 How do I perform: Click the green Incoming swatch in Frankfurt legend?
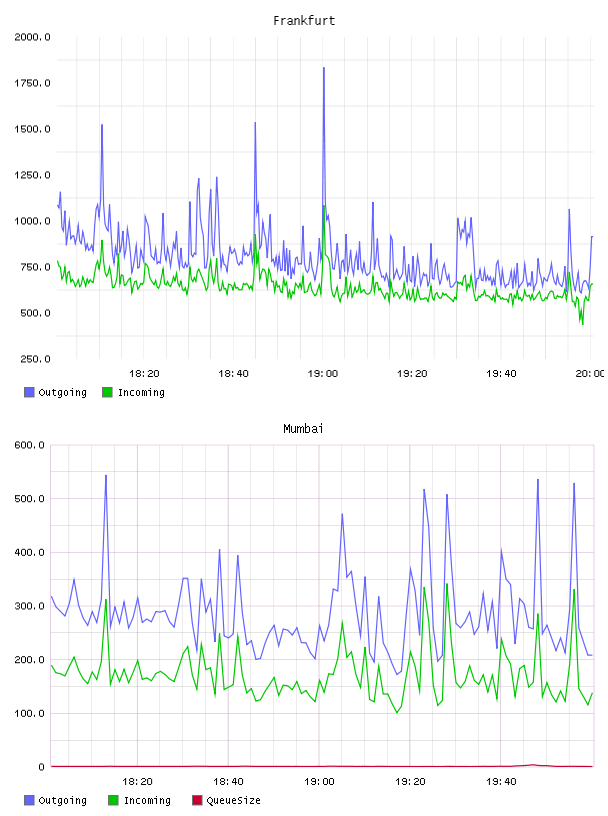point(107,392)
